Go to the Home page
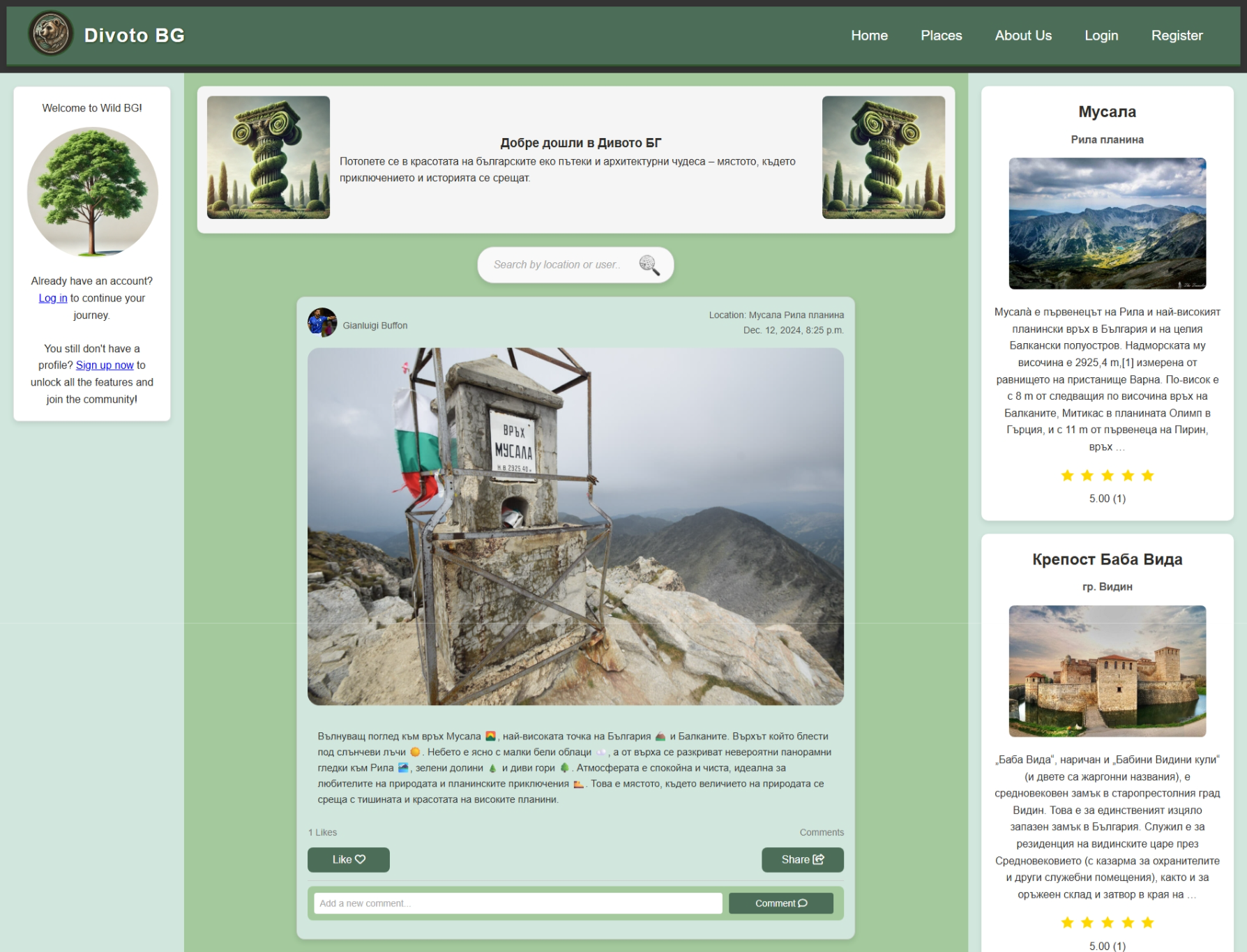The width and height of the screenshot is (1247, 952). click(869, 36)
